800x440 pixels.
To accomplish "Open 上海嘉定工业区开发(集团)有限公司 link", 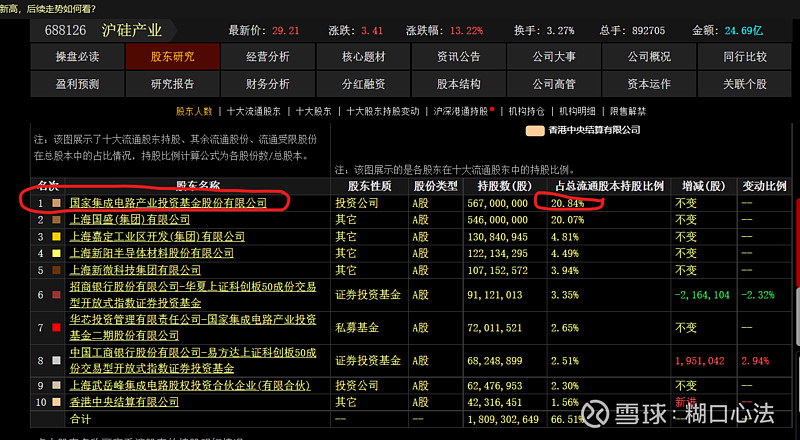I will 157,237.
